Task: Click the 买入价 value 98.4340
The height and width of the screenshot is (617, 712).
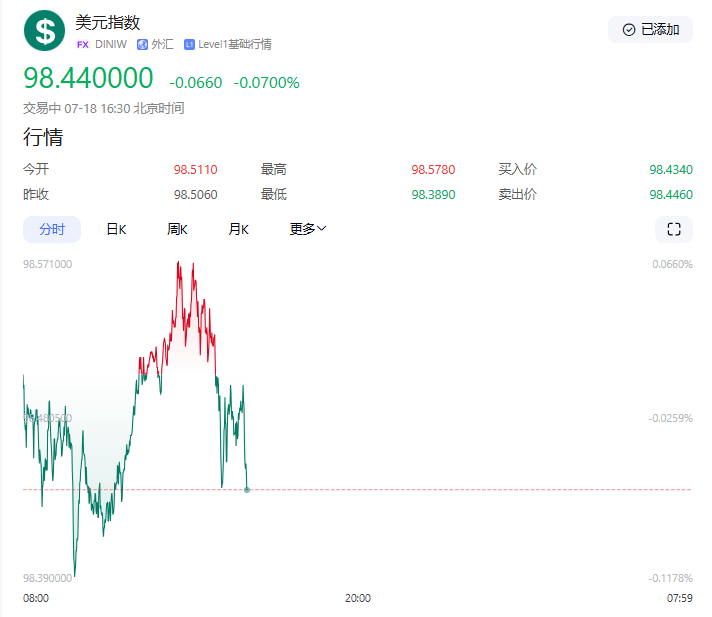Action: tap(671, 170)
